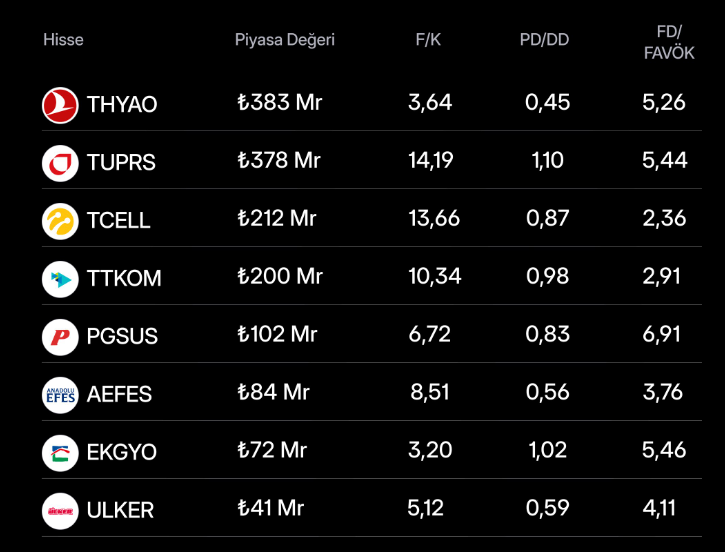Click the ULKER F/K value 5,12

tap(426, 509)
